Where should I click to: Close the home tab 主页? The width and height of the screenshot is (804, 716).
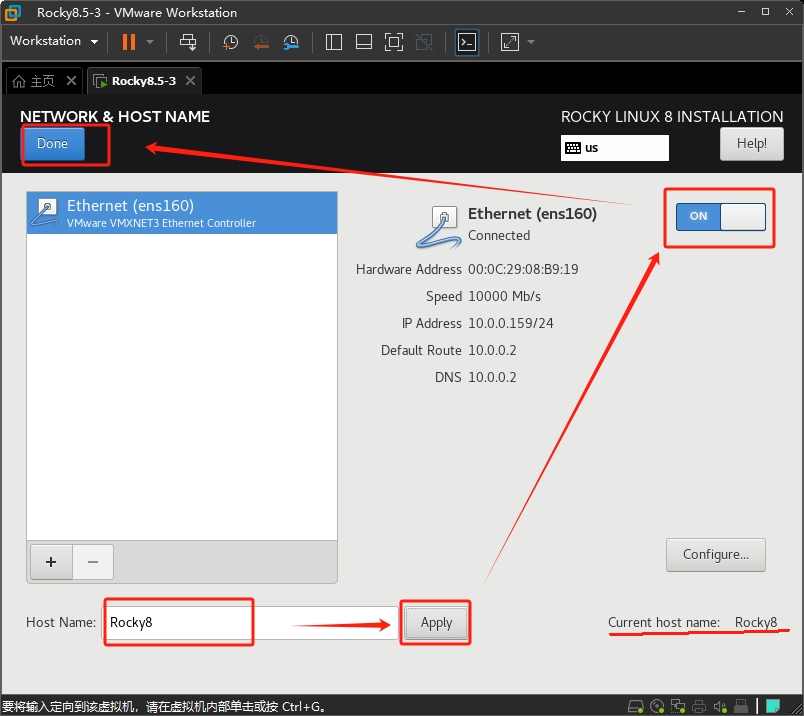pos(71,81)
